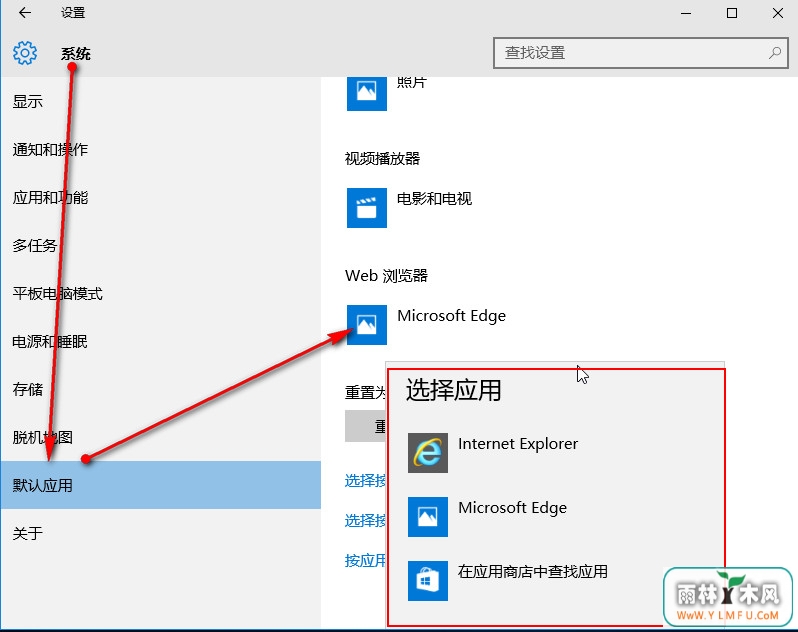Click second 选择 link below reset
Viewport: 798px width, 632px height.
pyautogui.click(x=365, y=520)
